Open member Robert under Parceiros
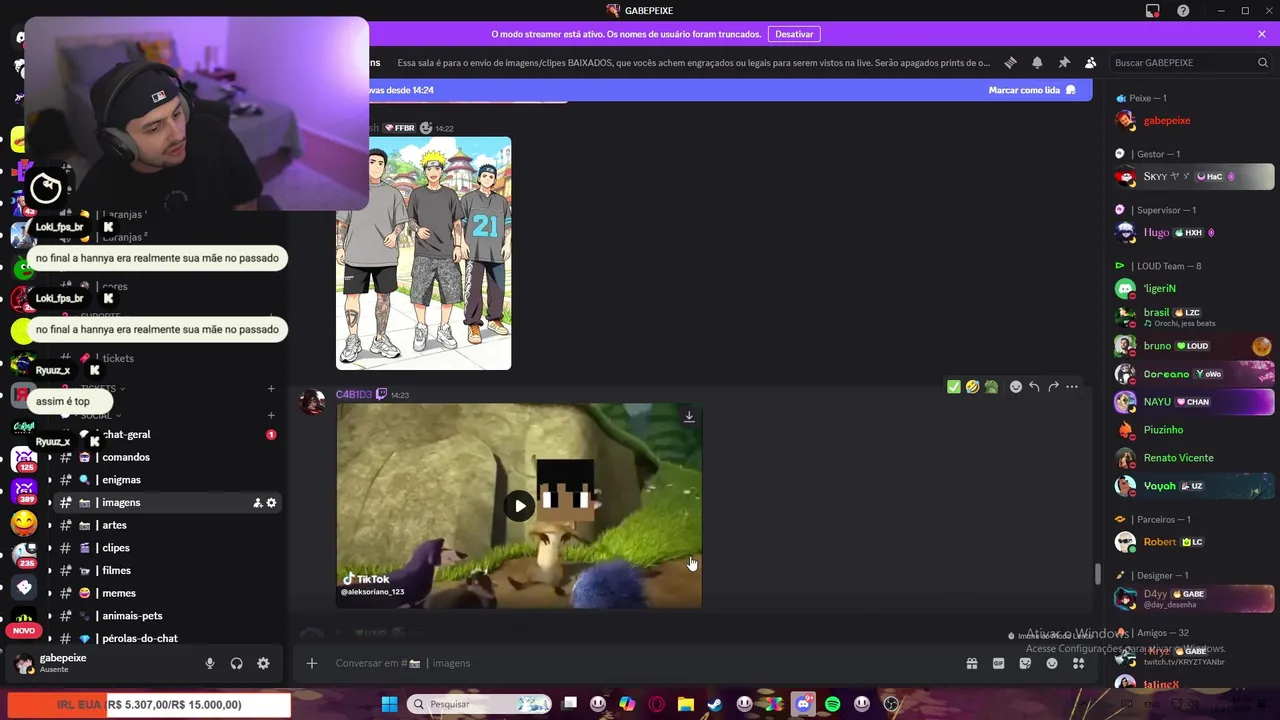The height and width of the screenshot is (720, 1280). pyautogui.click(x=1193, y=542)
